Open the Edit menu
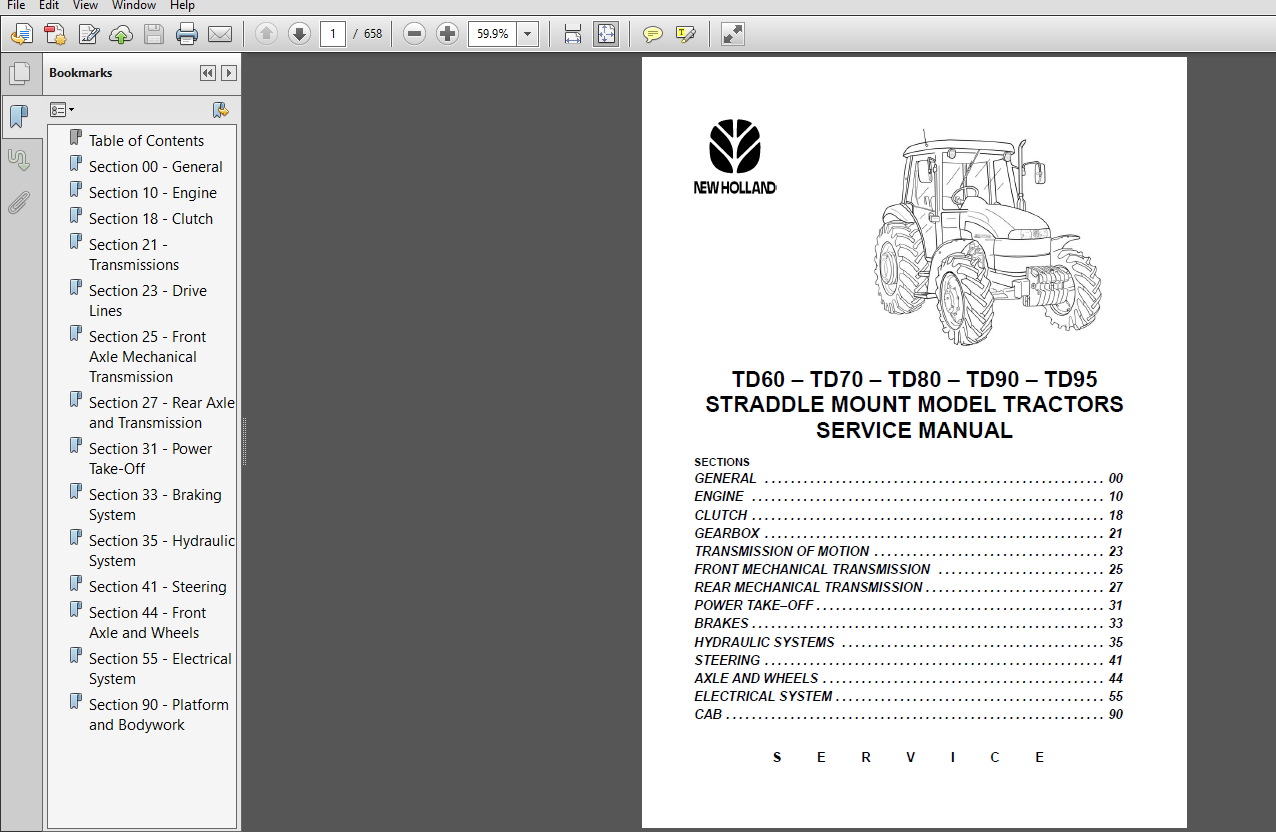 pyautogui.click(x=49, y=6)
